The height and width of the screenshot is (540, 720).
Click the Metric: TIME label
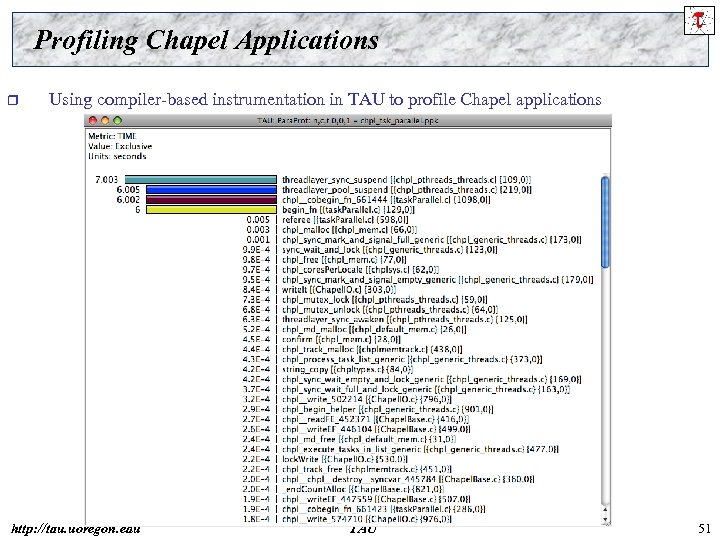click(112, 136)
